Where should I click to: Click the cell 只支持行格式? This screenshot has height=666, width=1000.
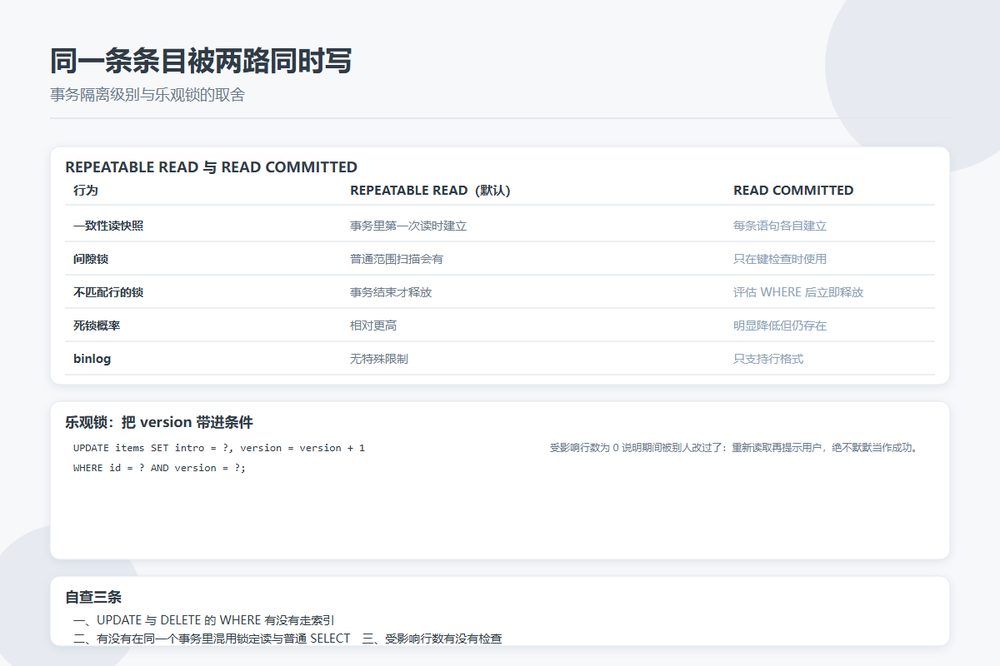tap(768, 359)
